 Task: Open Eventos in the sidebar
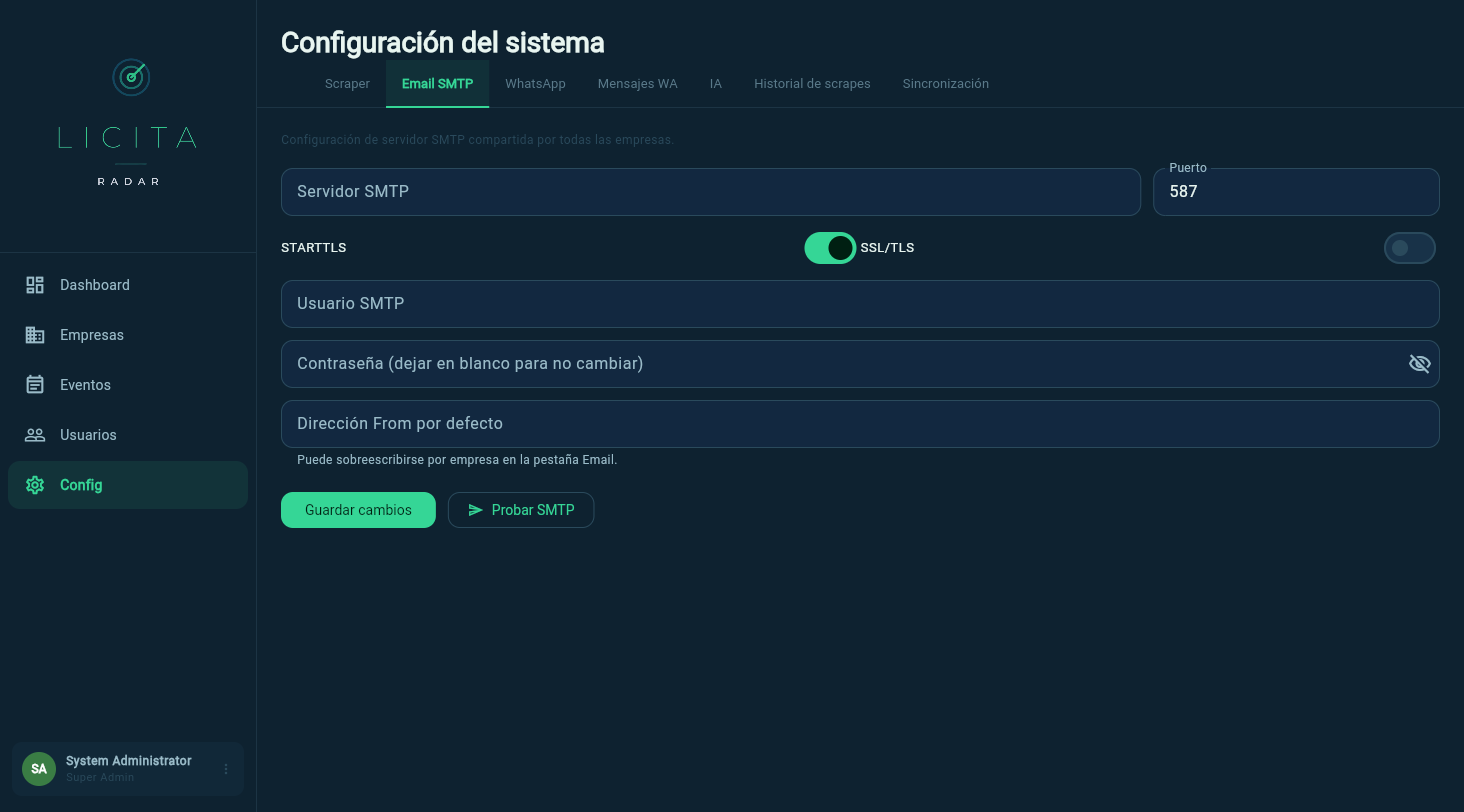click(128, 385)
